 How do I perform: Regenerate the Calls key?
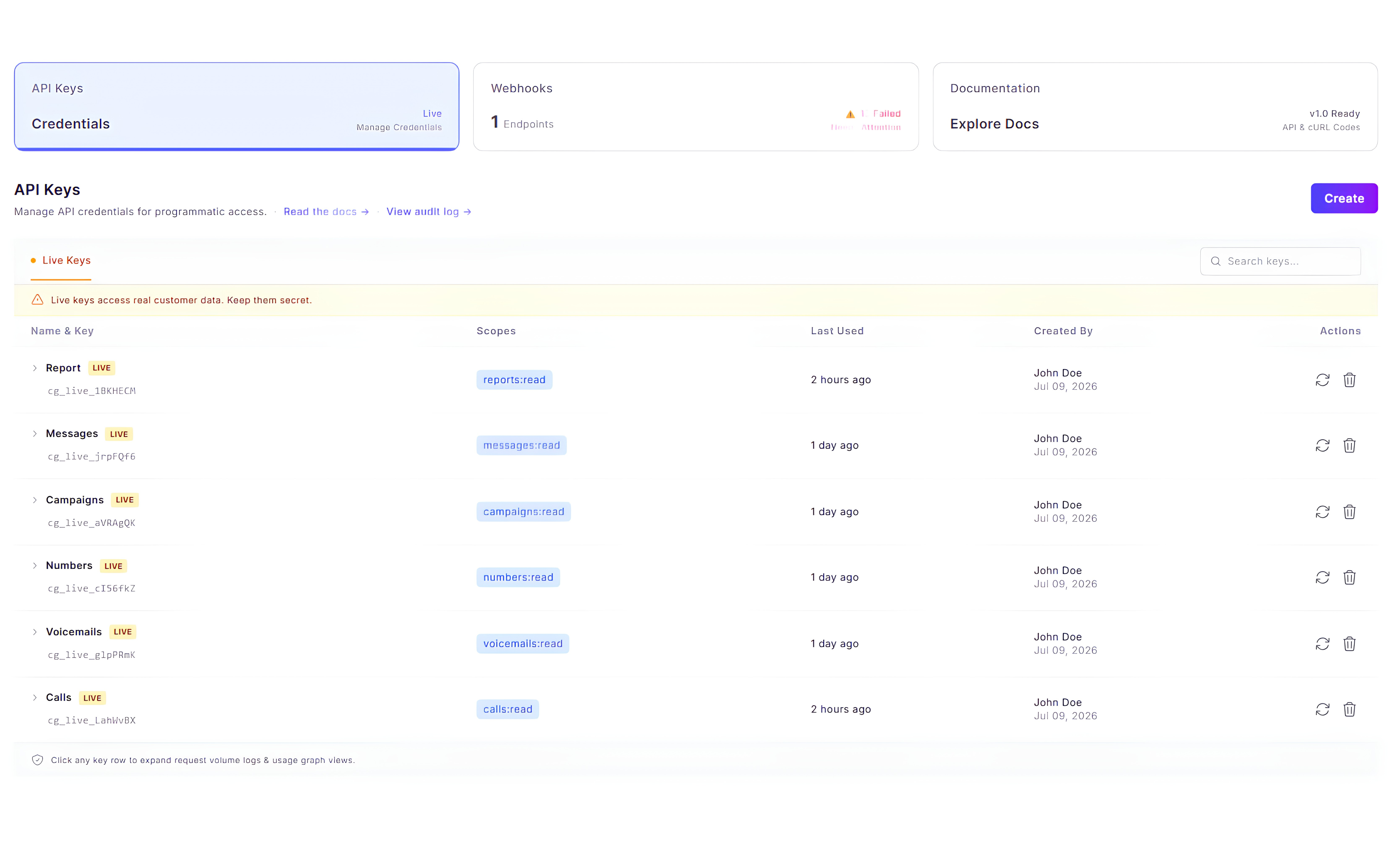pyautogui.click(x=1322, y=710)
